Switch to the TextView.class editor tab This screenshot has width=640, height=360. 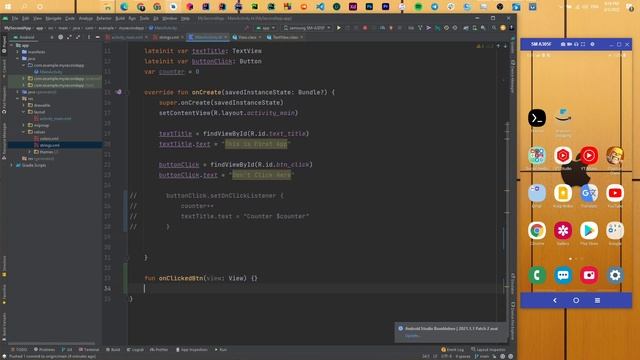coord(285,37)
